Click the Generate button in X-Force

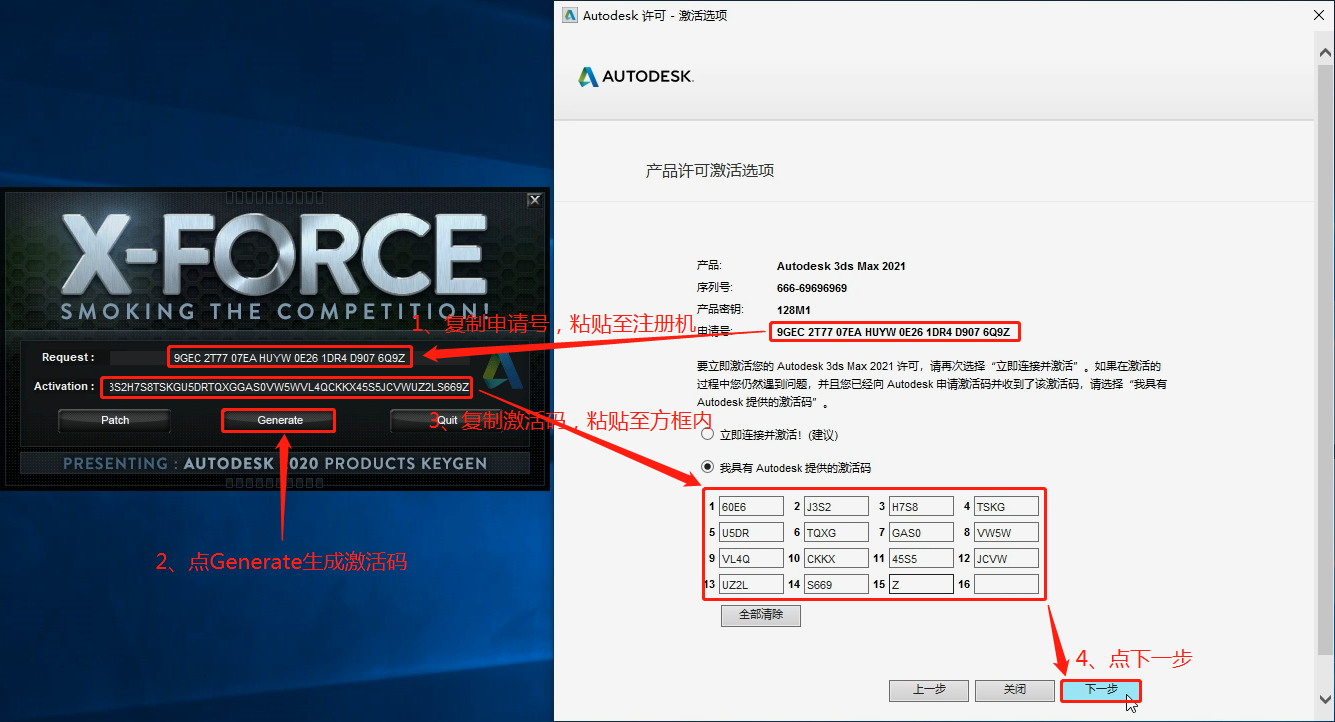pos(280,420)
